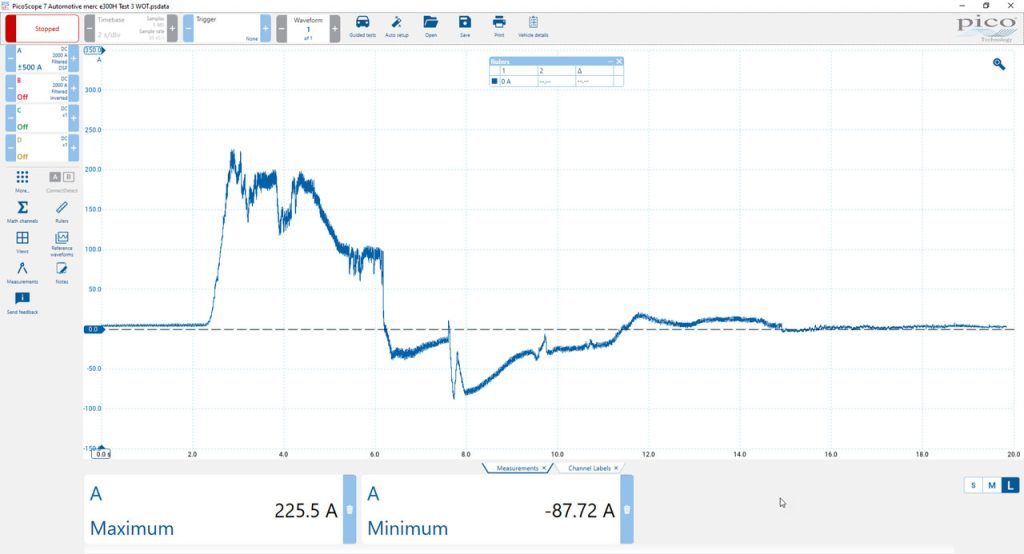Select the S measurement size option
1024x554 pixels.
pyautogui.click(x=973, y=485)
